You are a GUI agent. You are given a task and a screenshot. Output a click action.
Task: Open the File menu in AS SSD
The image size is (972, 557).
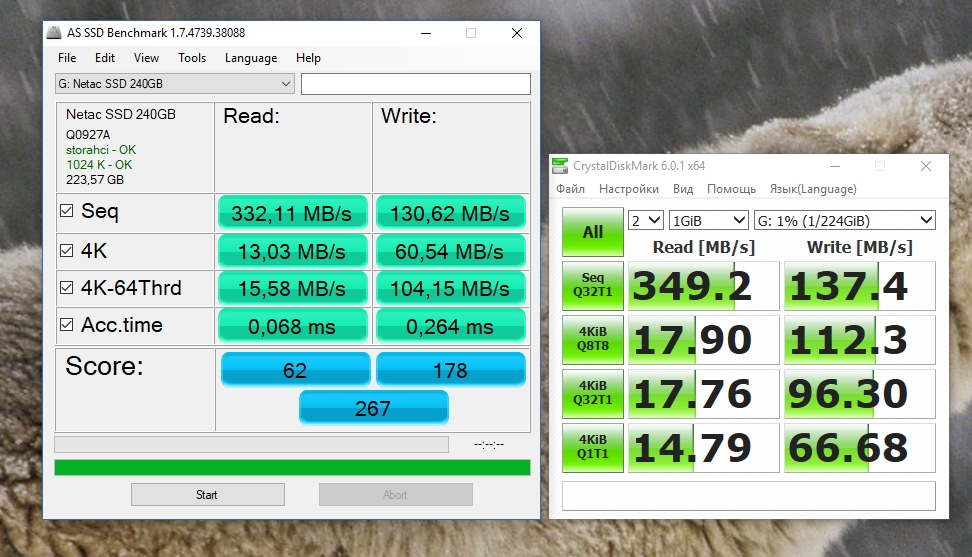[x=67, y=58]
